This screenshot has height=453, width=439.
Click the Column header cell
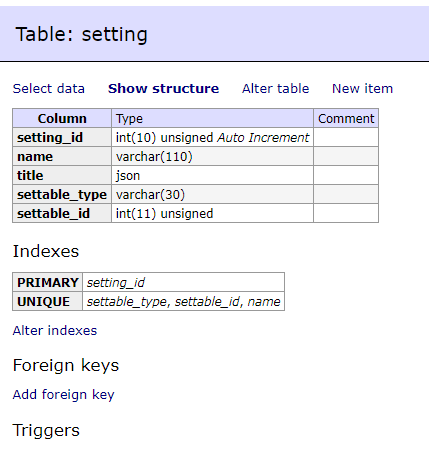point(62,118)
